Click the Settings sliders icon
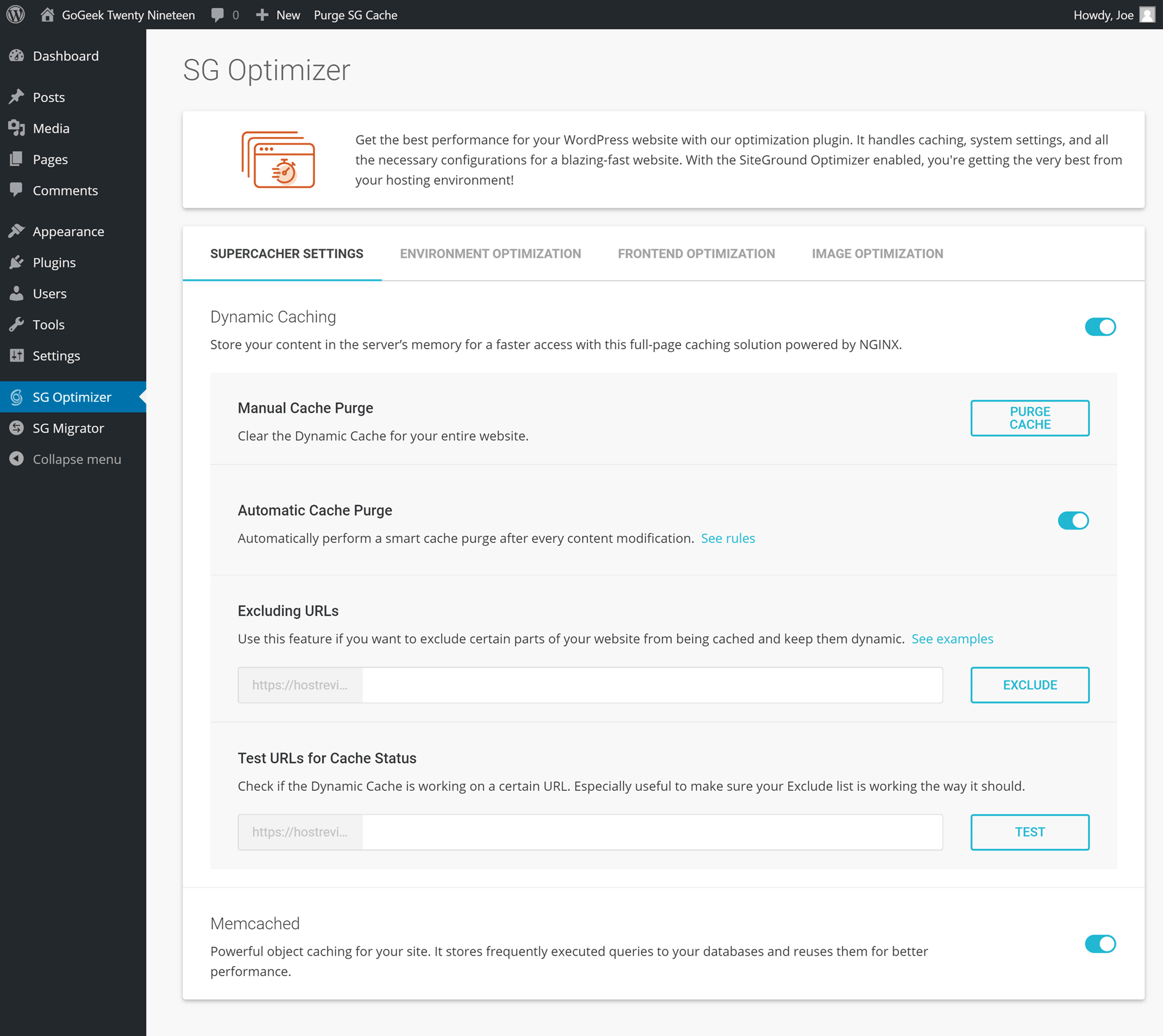Screen dimensions: 1163x1036 pyautogui.click(x=16, y=355)
